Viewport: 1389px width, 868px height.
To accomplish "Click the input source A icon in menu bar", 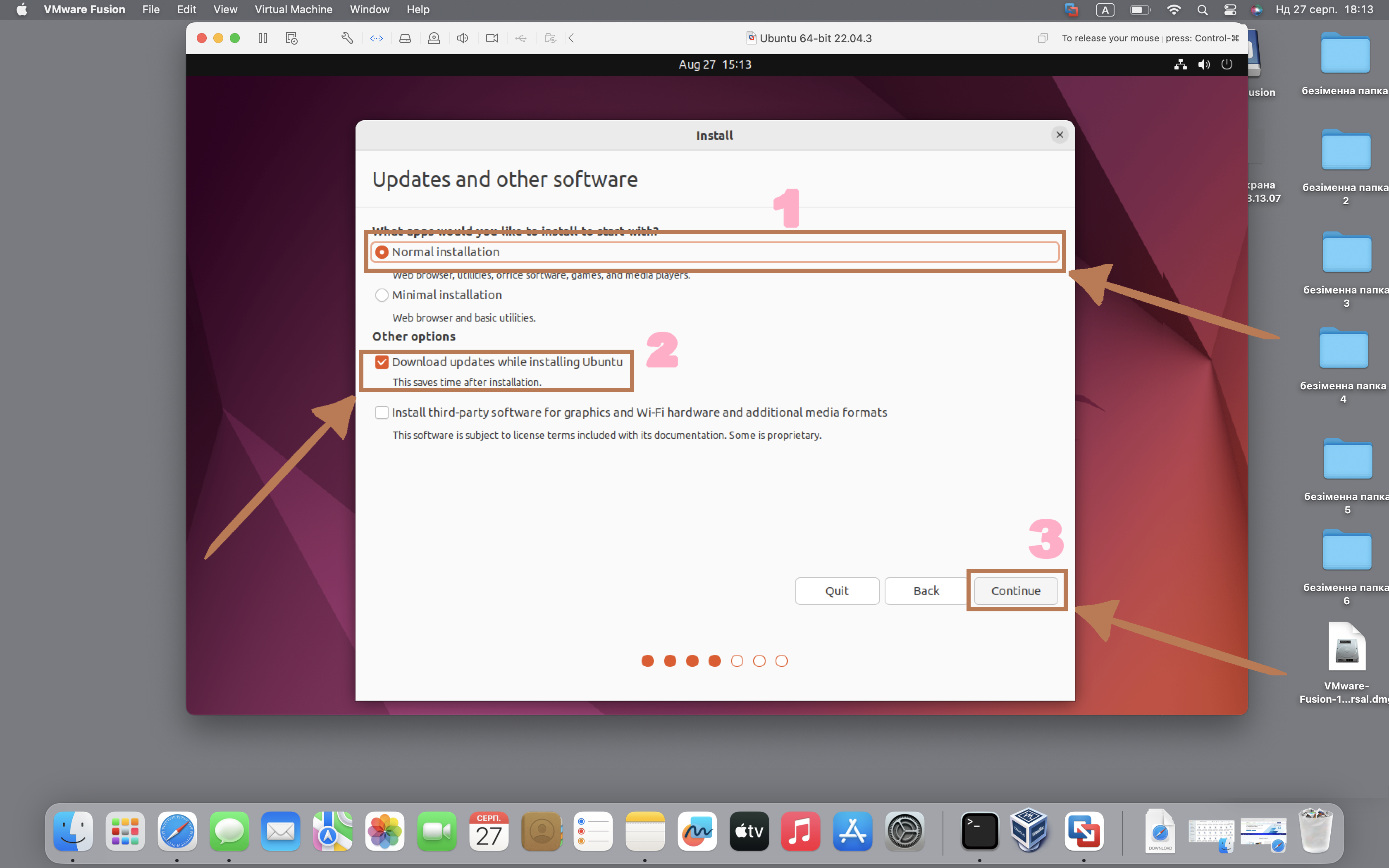I will coord(1105,10).
